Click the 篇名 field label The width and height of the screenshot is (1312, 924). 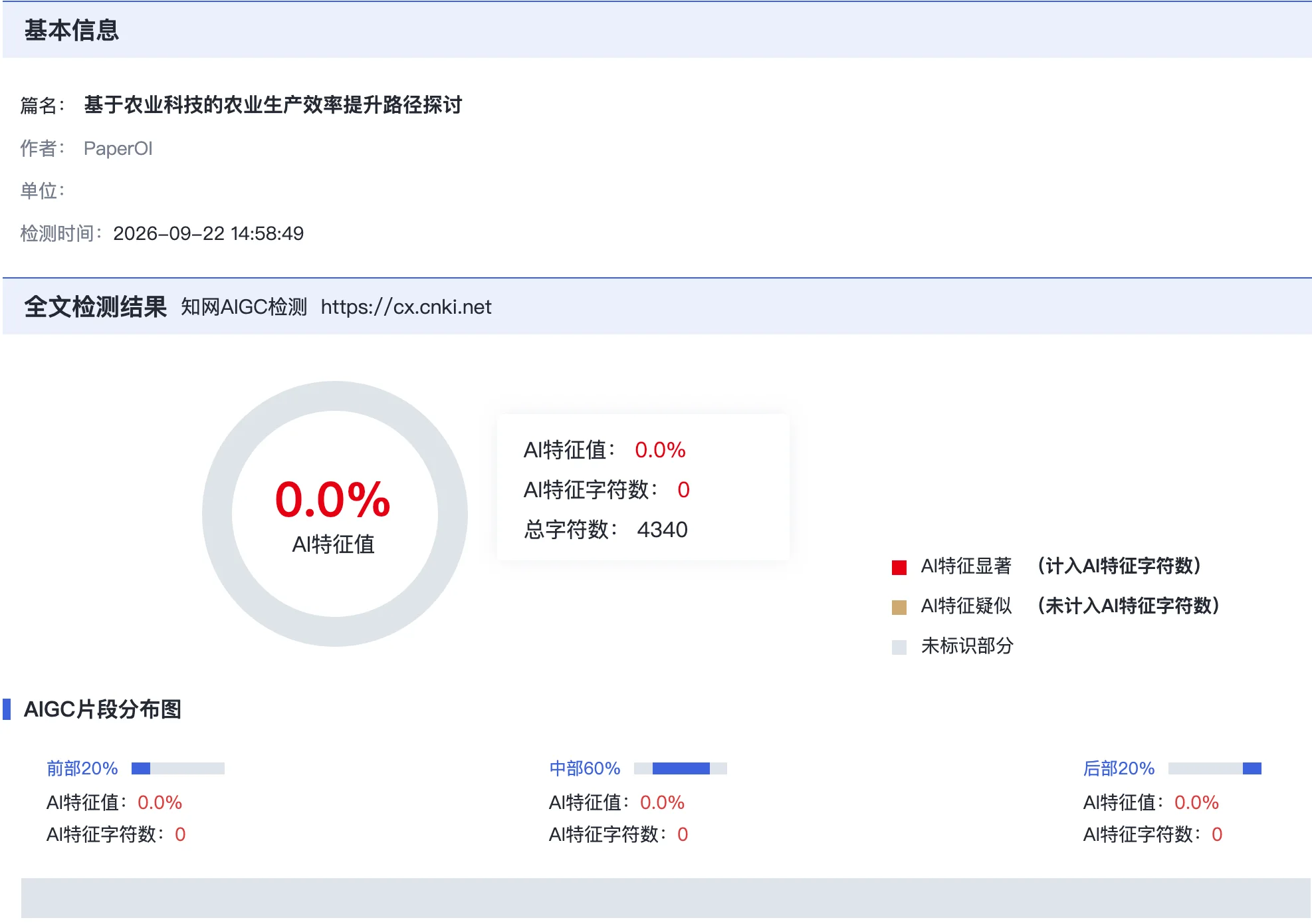click(42, 105)
